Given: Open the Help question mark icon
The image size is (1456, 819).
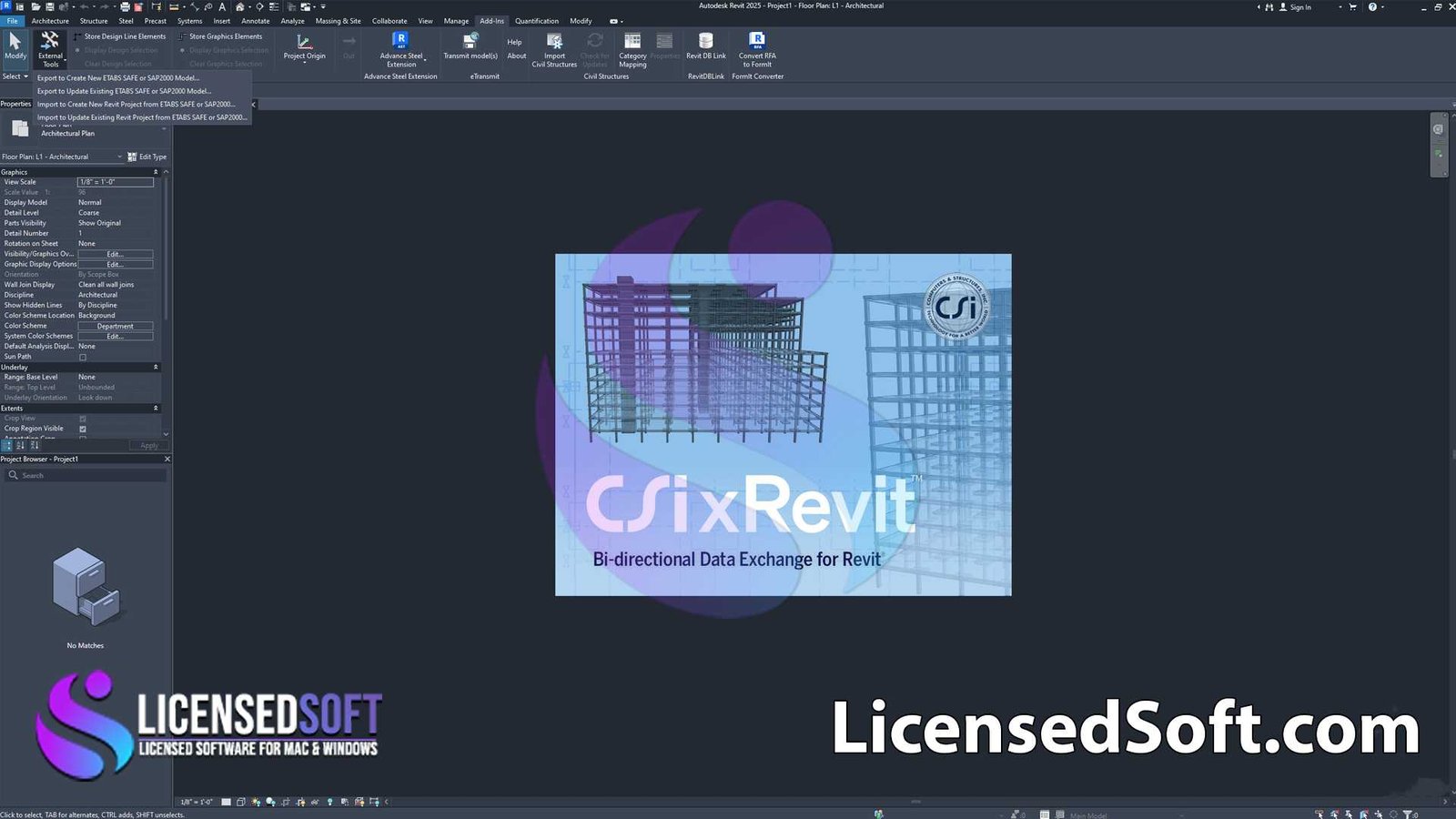Looking at the screenshot, I should coord(1372,6).
